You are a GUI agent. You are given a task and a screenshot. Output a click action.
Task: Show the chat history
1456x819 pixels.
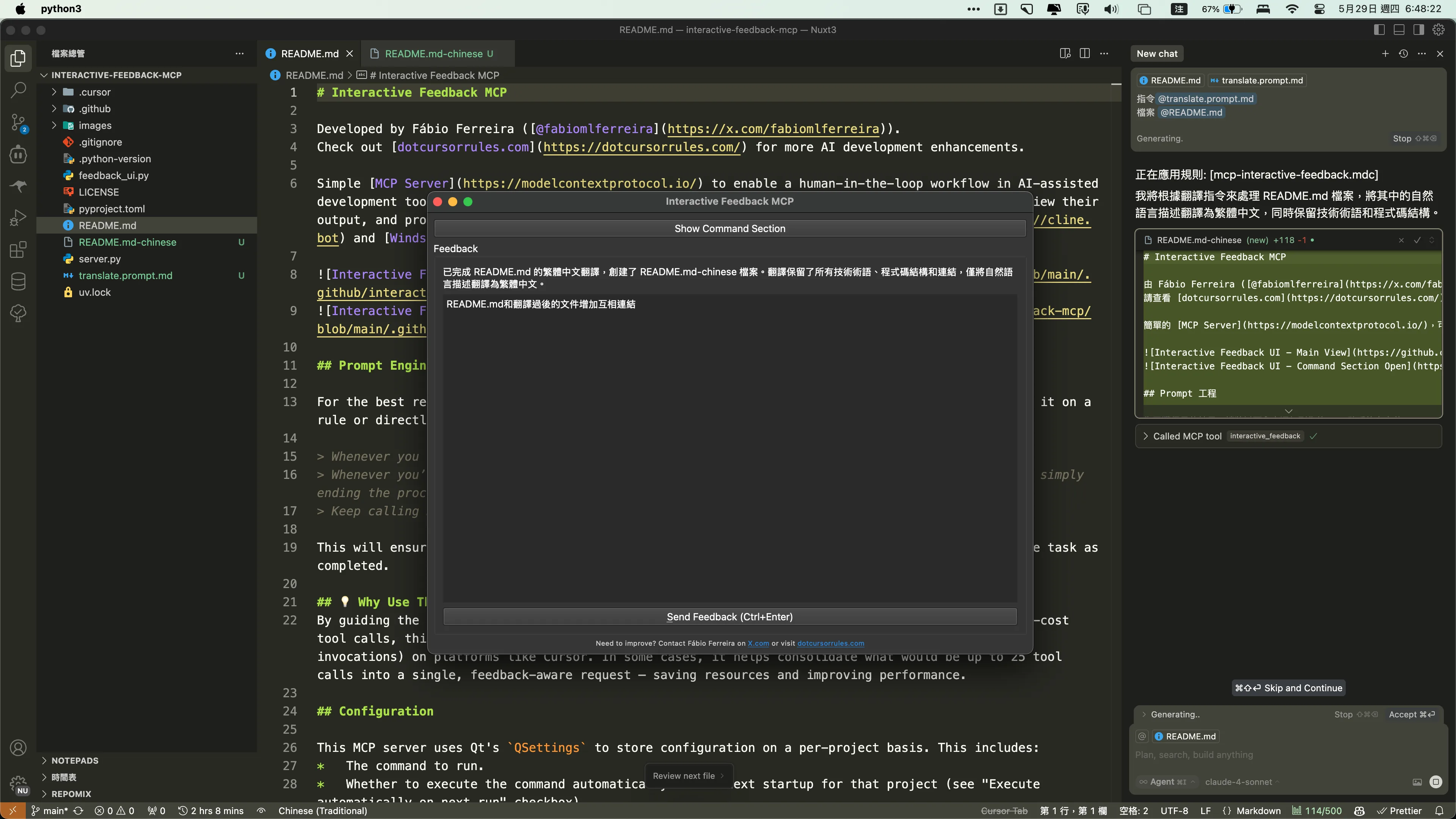(1403, 54)
